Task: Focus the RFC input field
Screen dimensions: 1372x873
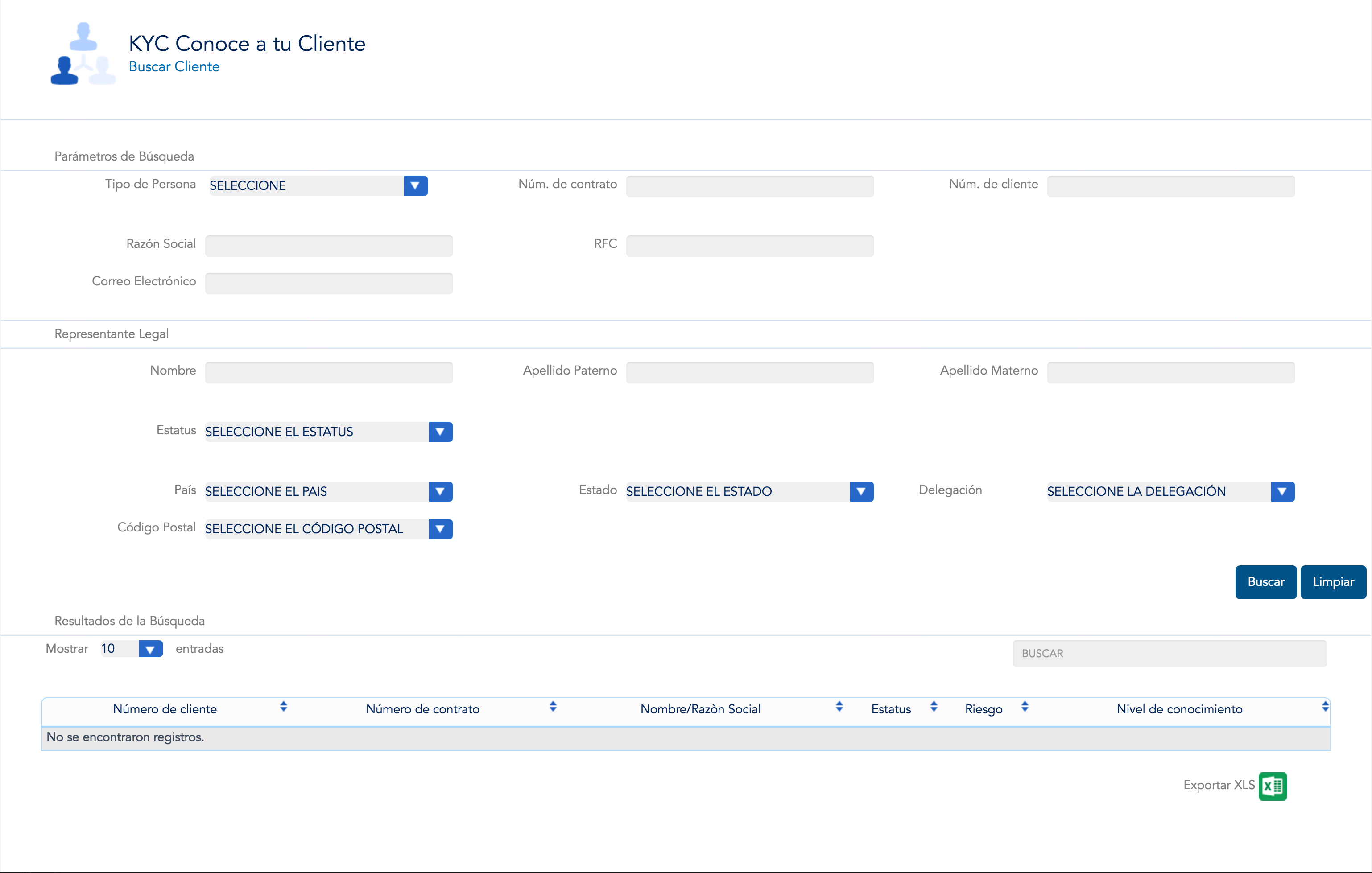Action: 750,246
